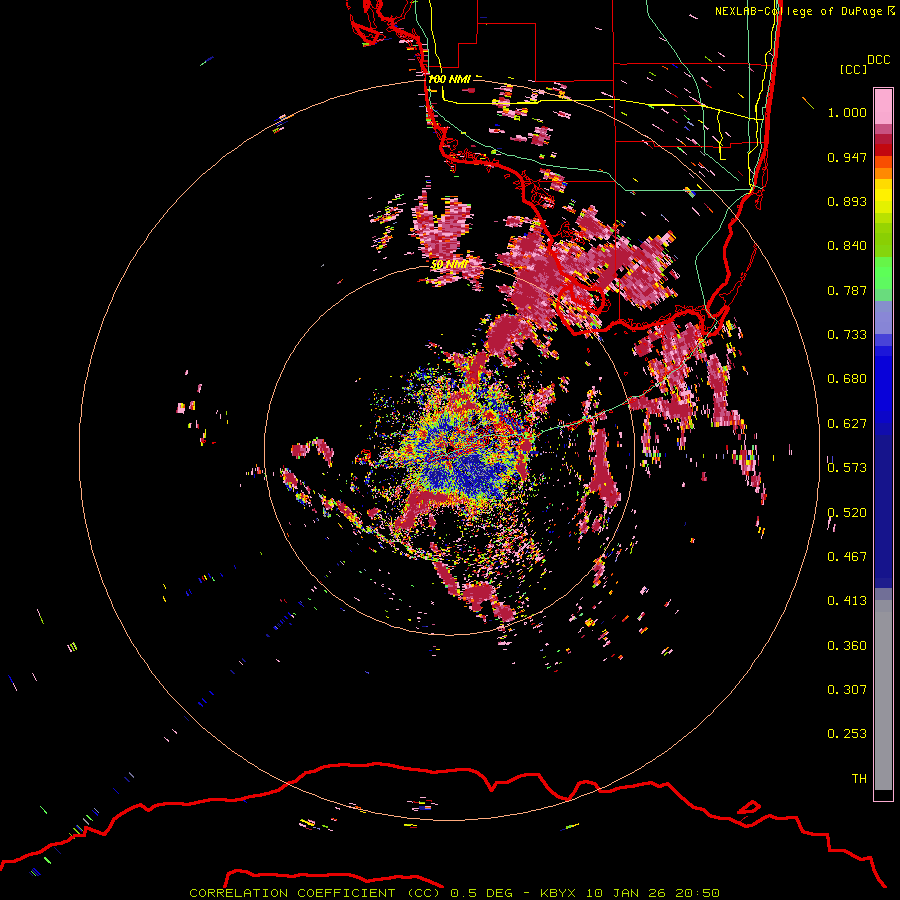This screenshot has height=900, width=900.
Task: Click the 0.467 legend value
Action: [847, 557]
